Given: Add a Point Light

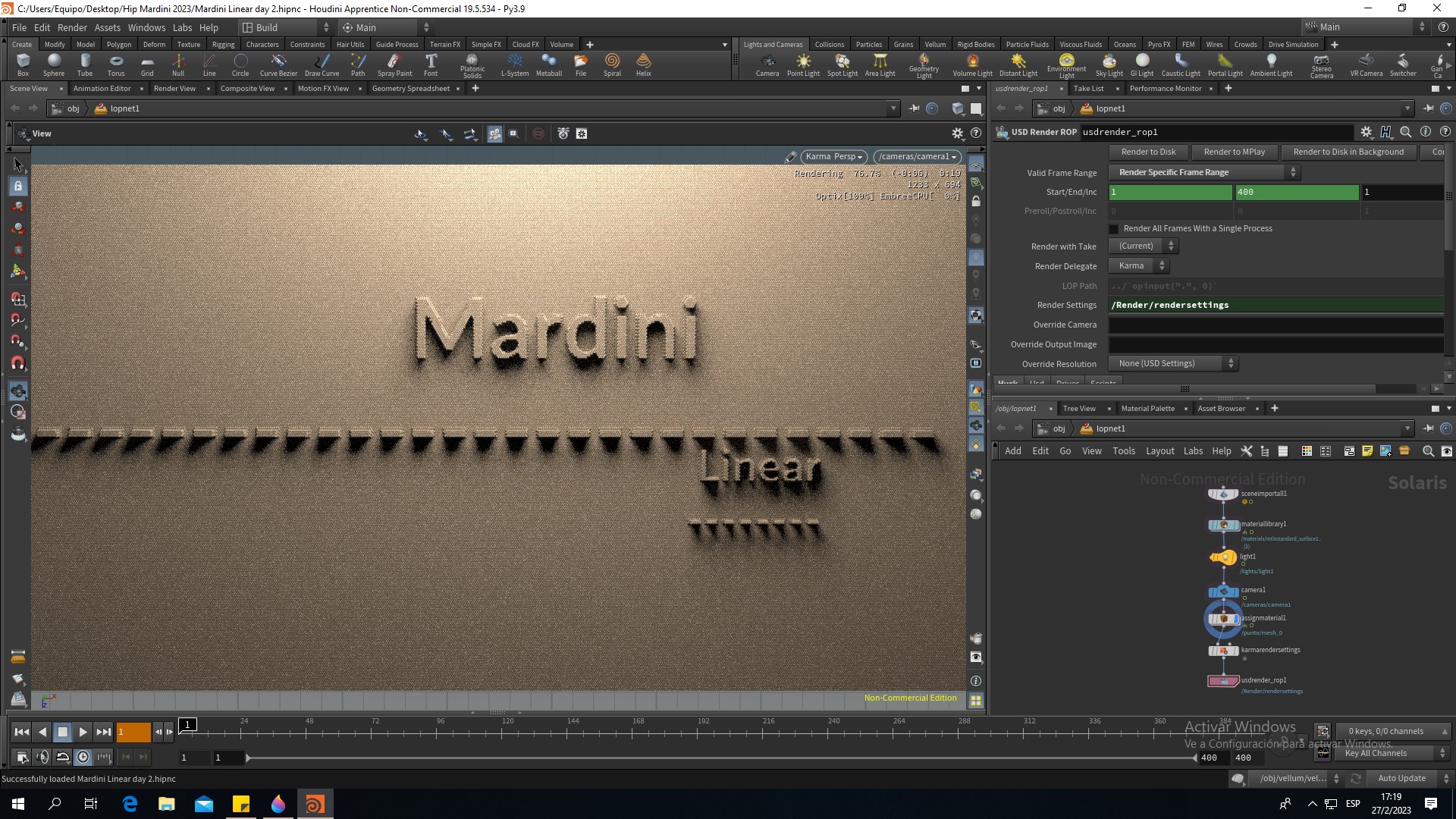Looking at the screenshot, I should point(803,64).
